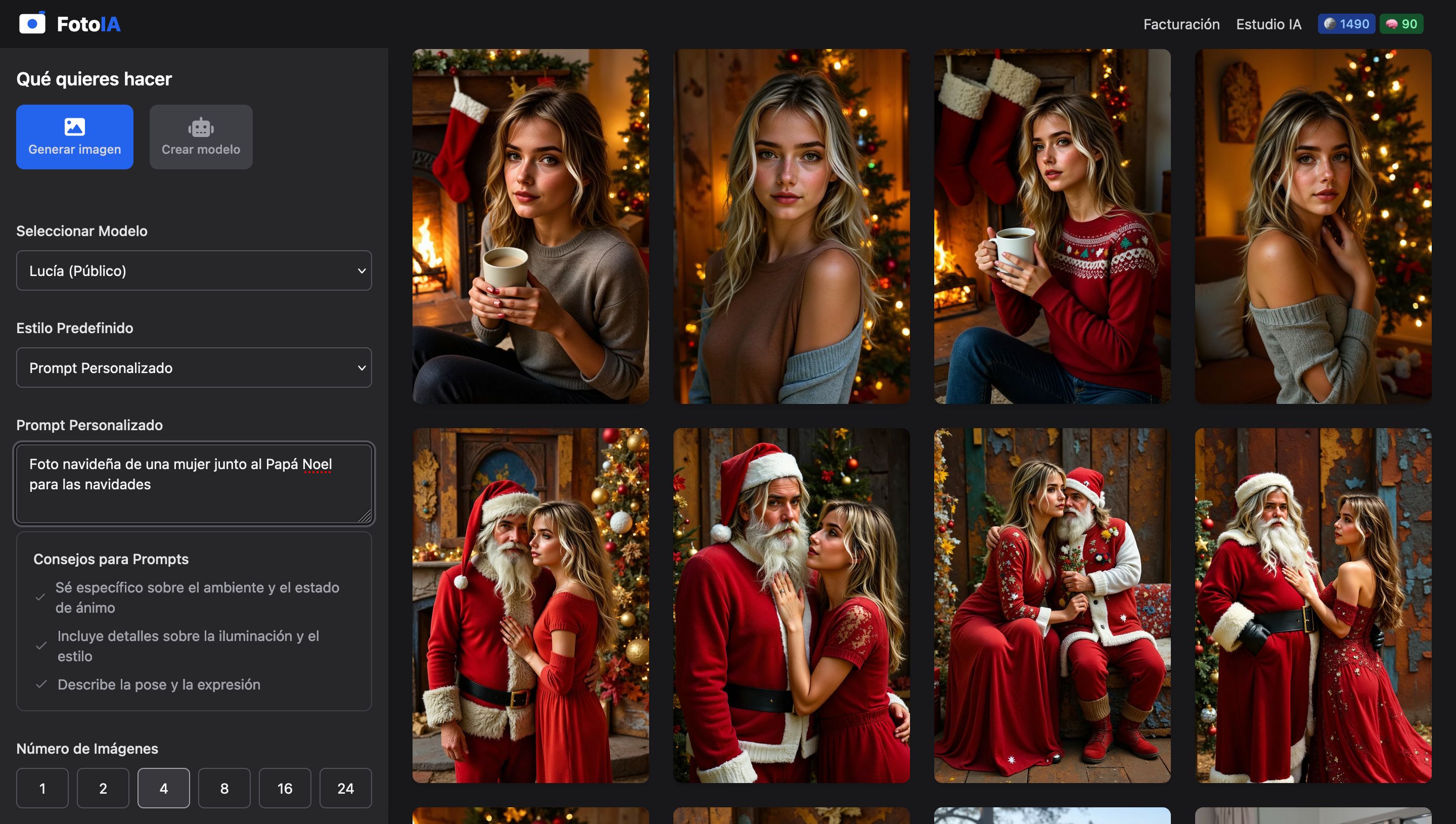Image resolution: width=1456 pixels, height=824 pixels.
Task: Open image of woman in off-shoulder gray sweater
Action: click(x=1313, y=226)
